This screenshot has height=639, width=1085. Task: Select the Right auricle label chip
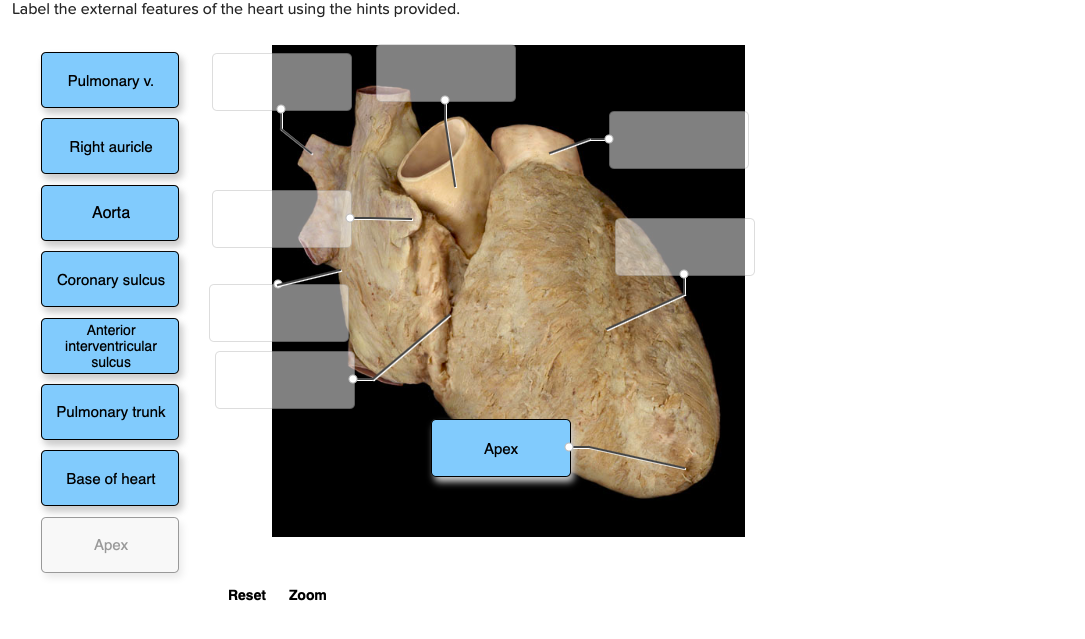(109, 146)
